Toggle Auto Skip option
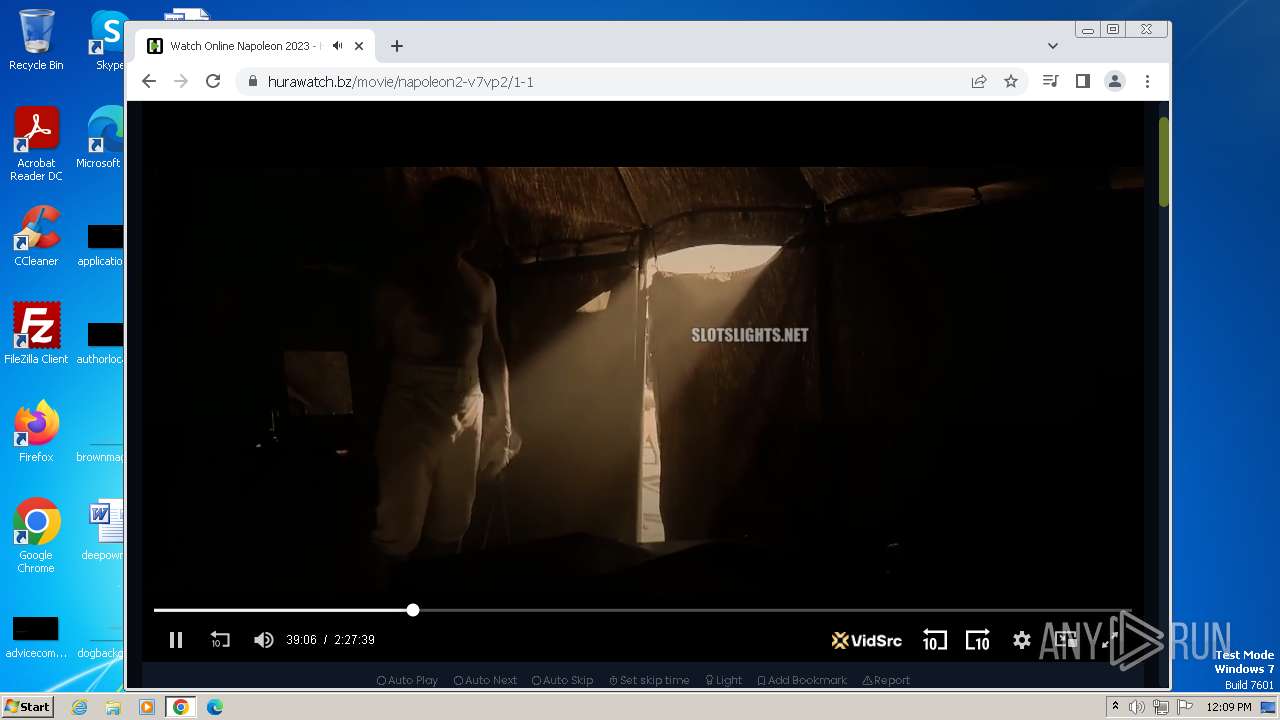This screenshot has height=720, width=1280. 562,680
